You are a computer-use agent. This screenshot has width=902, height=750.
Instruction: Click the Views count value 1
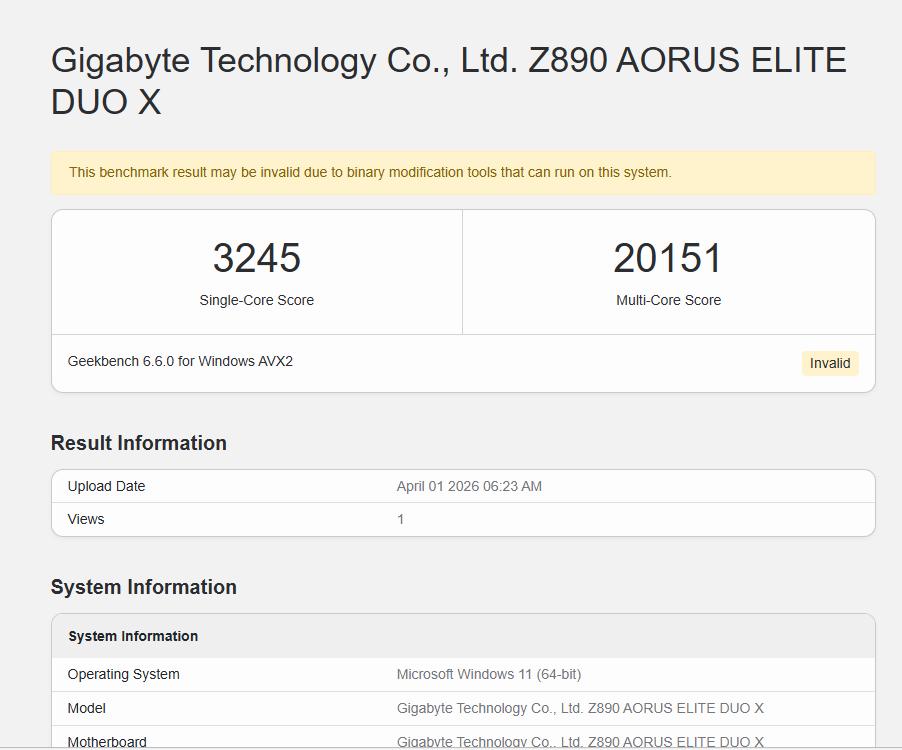tap(401, 519)
